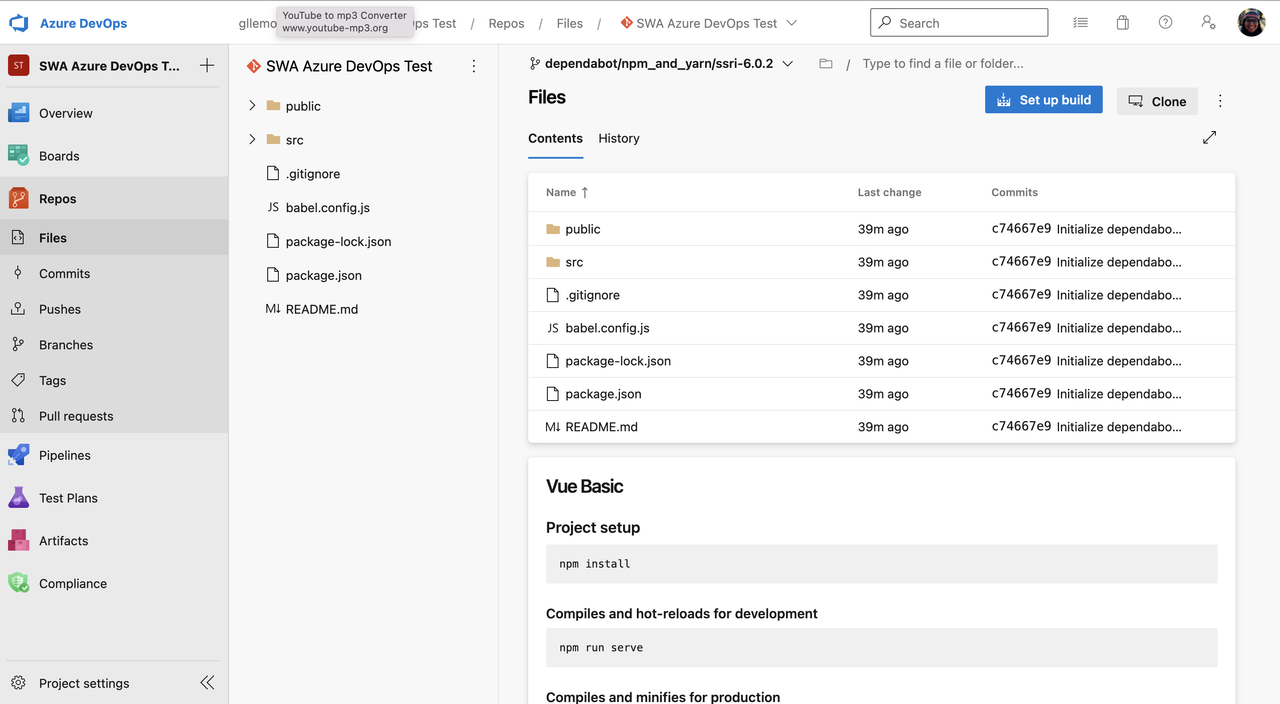
Task: Click the Set up build button
Action: 1044,100
